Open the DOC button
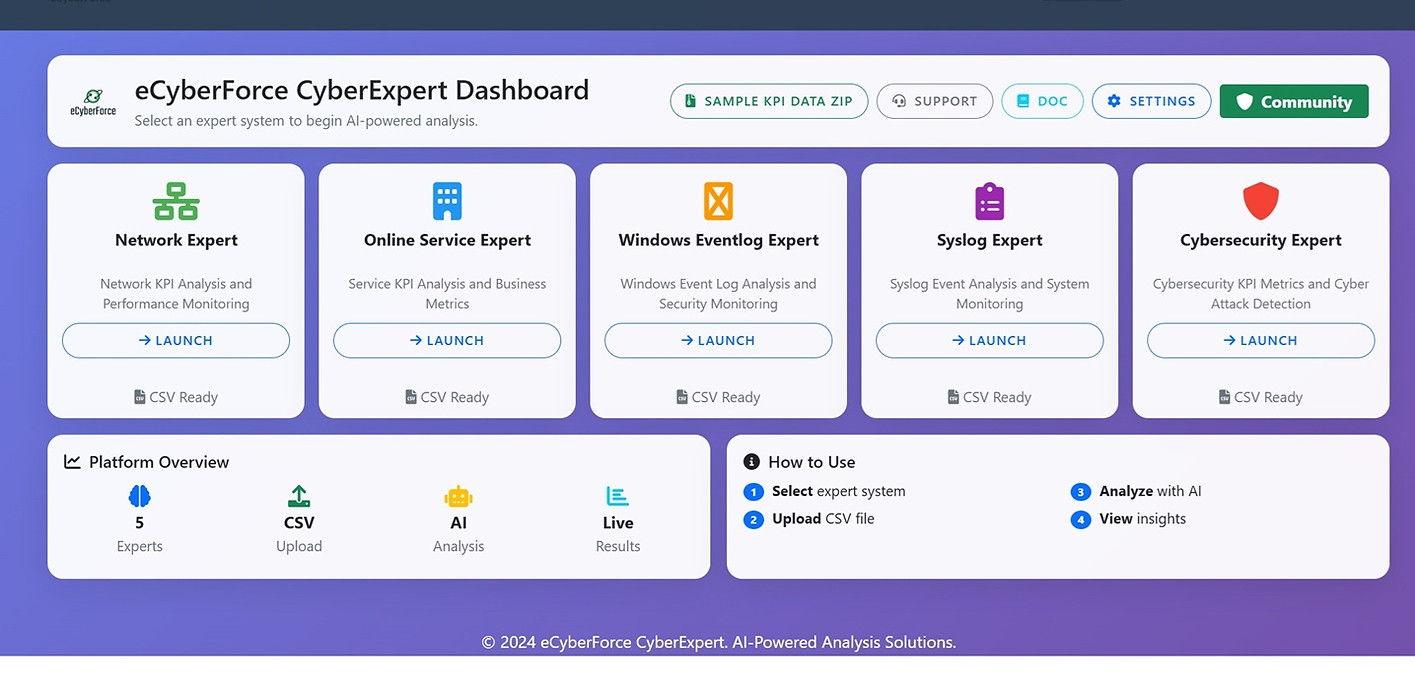Image resolution: width=1415 pixels, height=680 pixels. [1042, 101]
